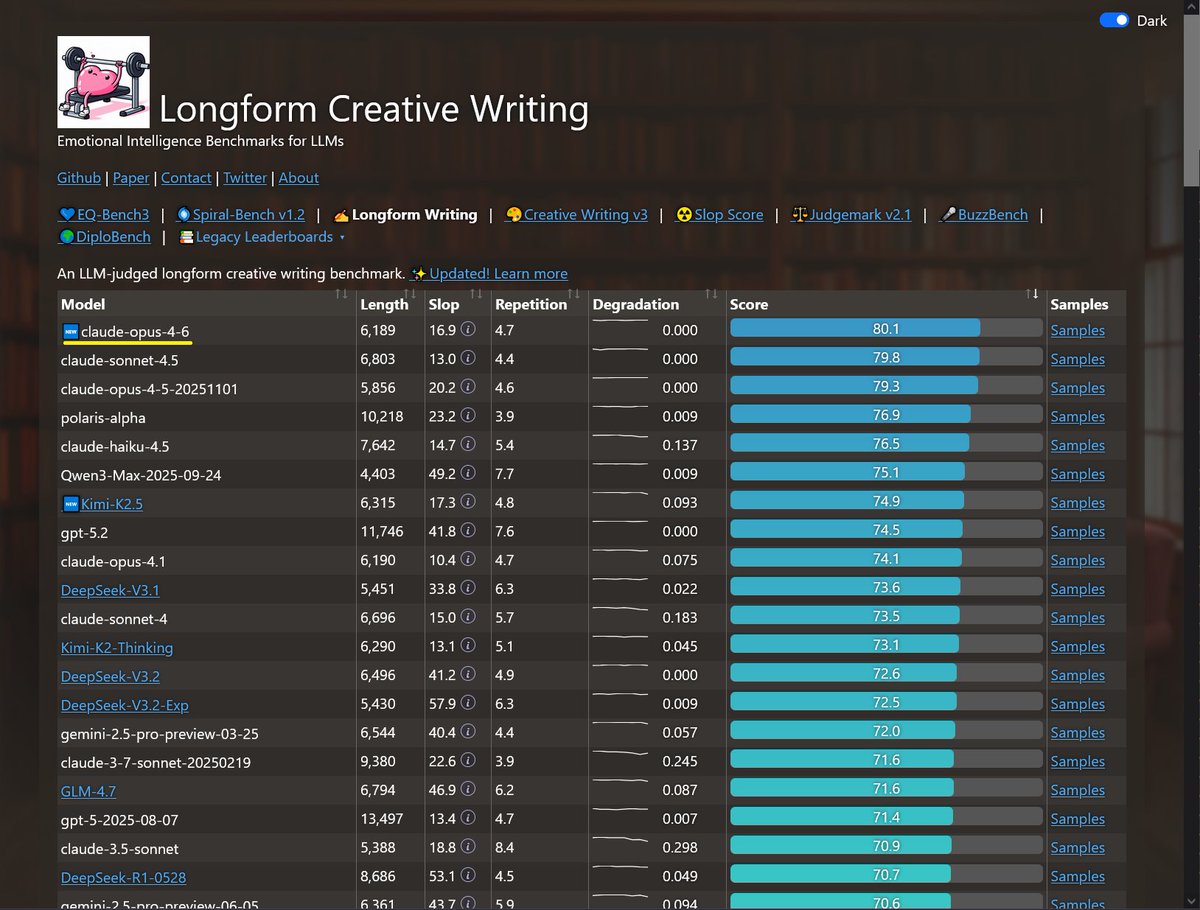The image size is (1200, 910).
Task: Click the slop info icon for DeepSeek-V3.1
Action: coord(468,589)
